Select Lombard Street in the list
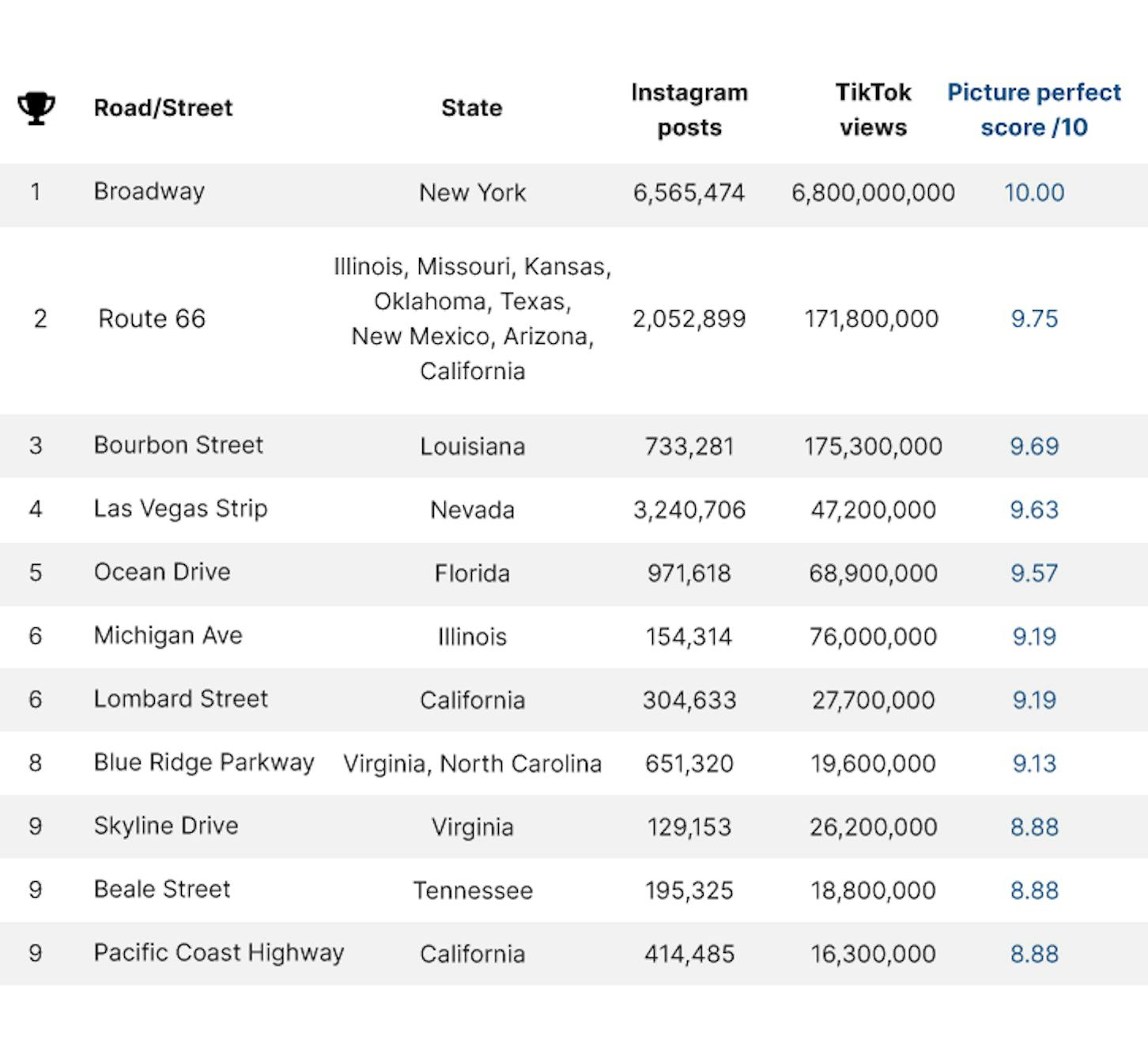This screenshot has width=1148, height=1044. (x=180, y=699)
